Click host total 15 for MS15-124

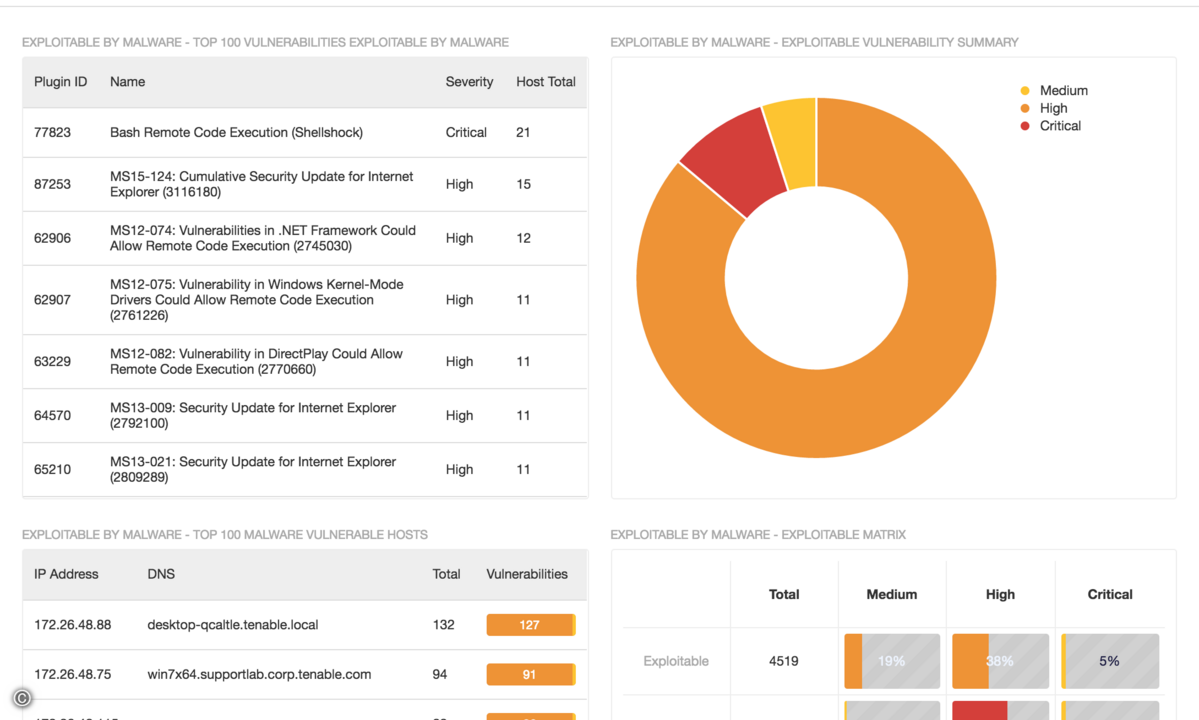pos(523,184)
